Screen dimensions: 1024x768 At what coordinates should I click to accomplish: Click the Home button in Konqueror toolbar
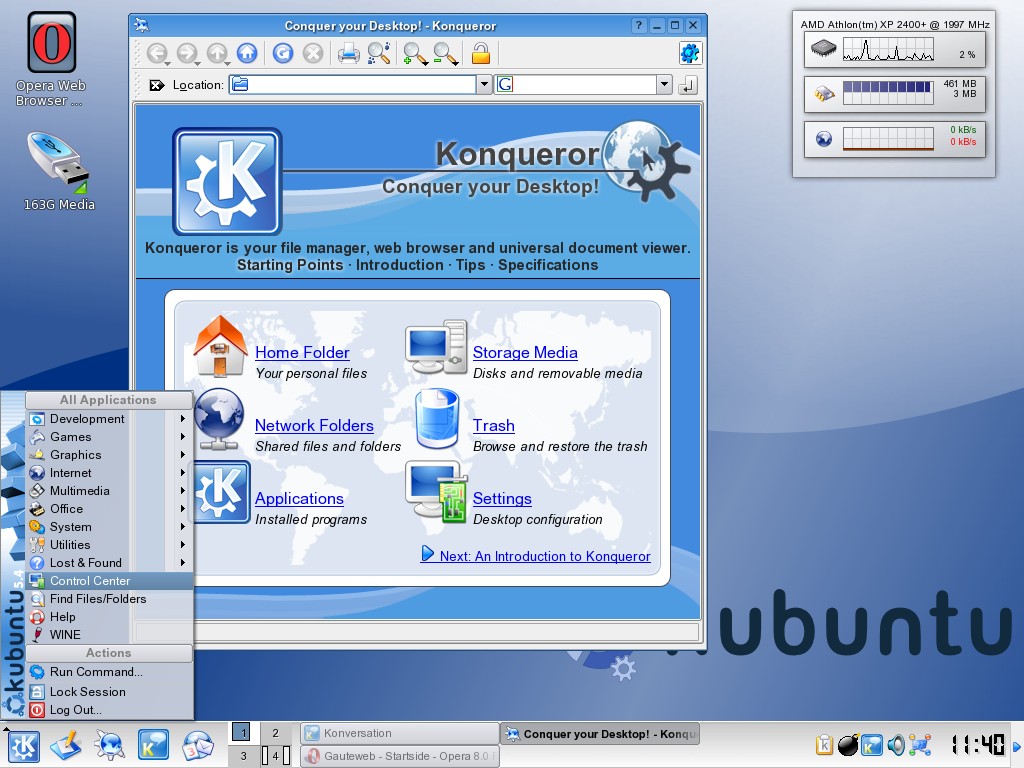(x=247, y=53)
